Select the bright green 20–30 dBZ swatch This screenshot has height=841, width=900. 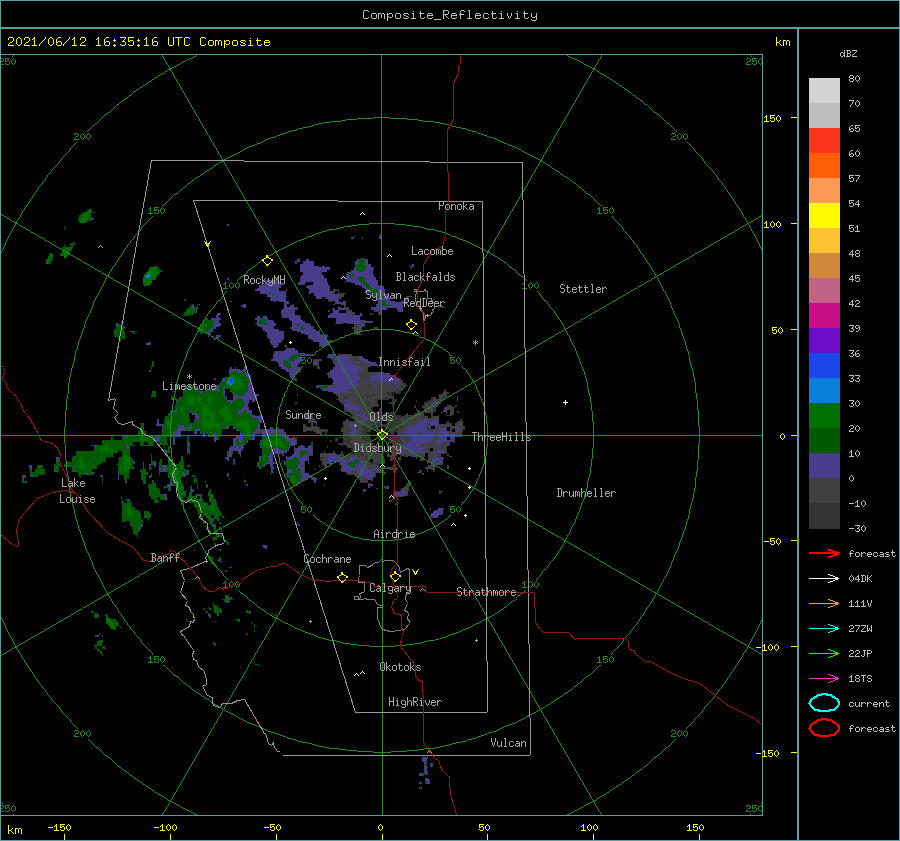824,416
